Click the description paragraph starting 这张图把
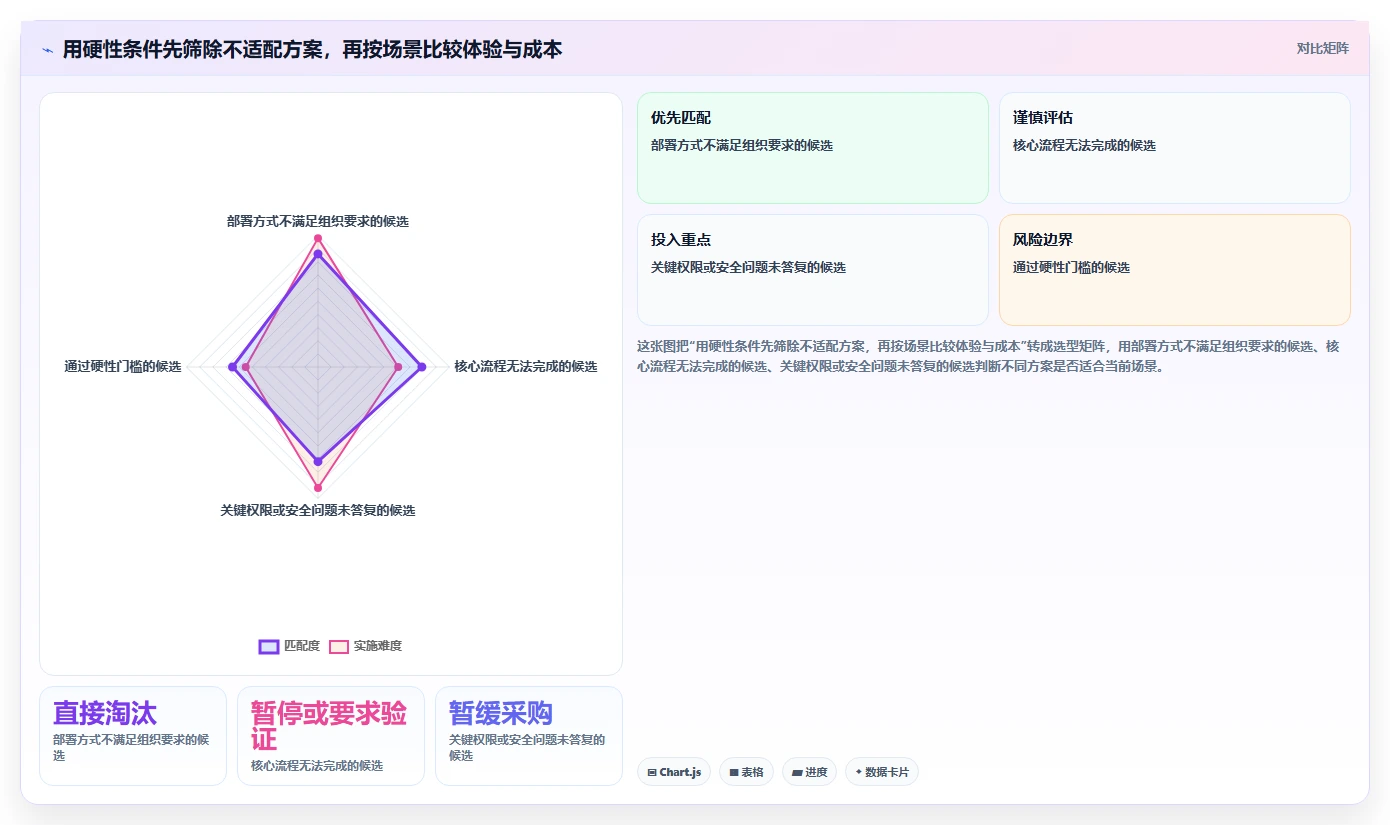Viewport: 1390px width, 825px height. point(988,356)
